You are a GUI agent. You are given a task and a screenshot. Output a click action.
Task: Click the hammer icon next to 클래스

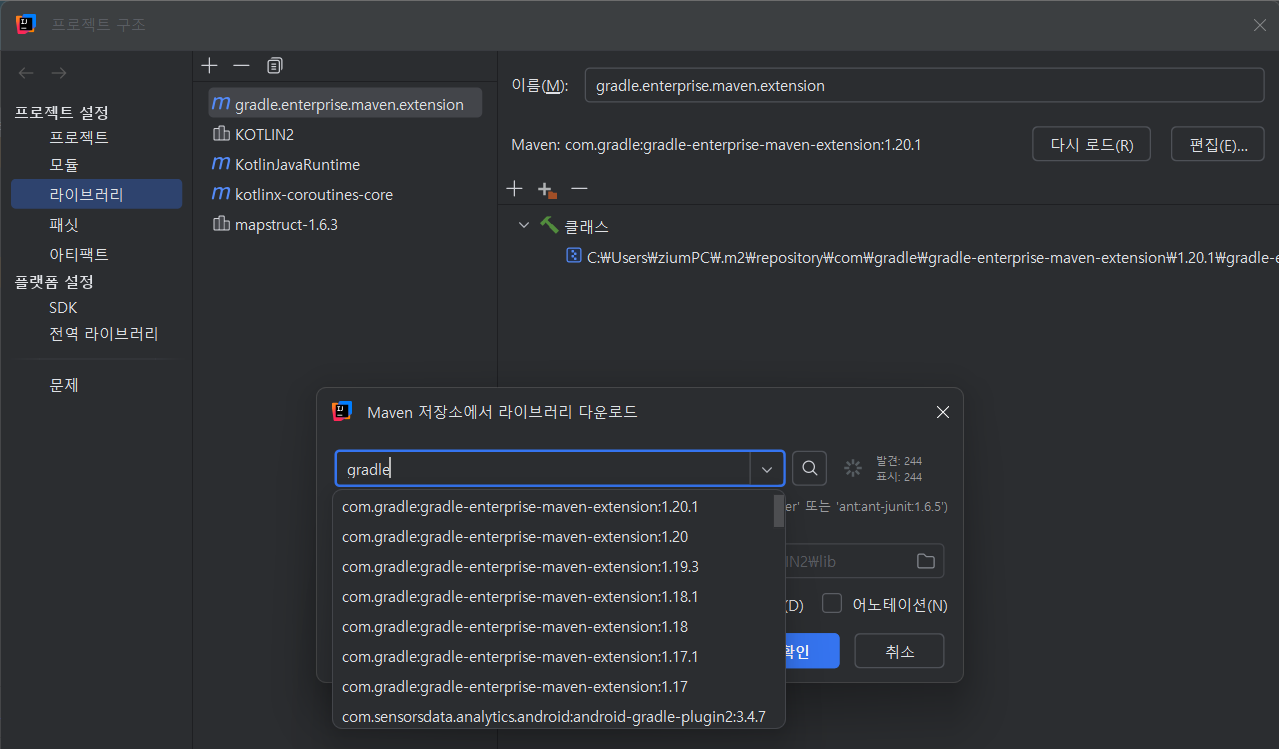[549, 225]
